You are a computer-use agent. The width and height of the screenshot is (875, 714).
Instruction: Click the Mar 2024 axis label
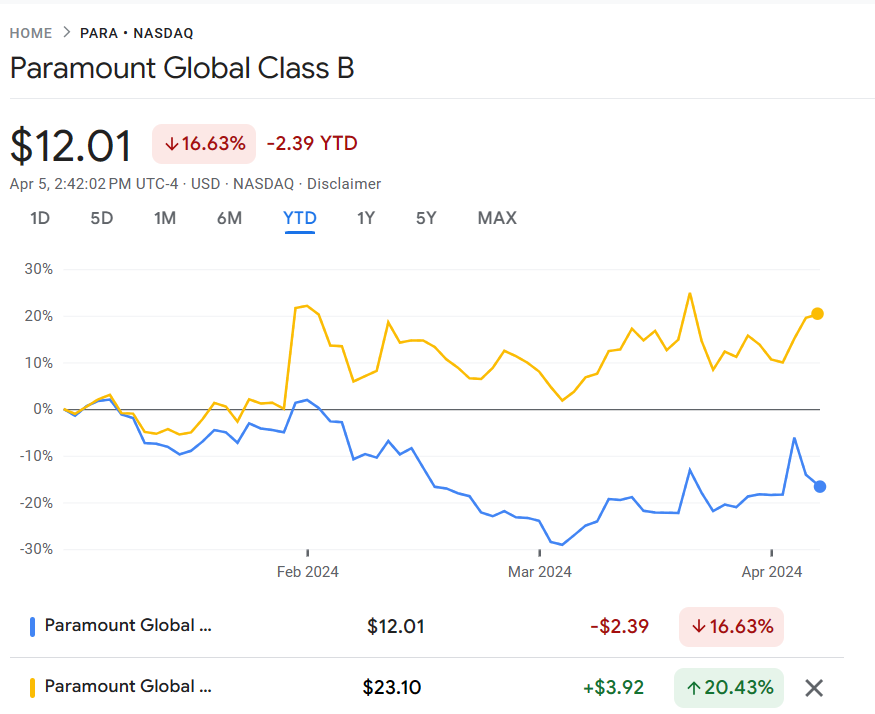[x=540, y=572]
